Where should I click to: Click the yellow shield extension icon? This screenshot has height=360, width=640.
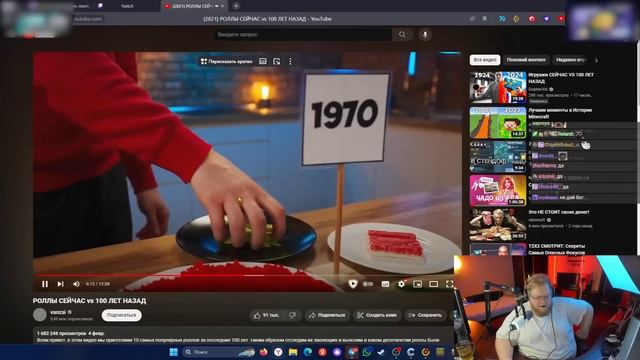point(516,19)
